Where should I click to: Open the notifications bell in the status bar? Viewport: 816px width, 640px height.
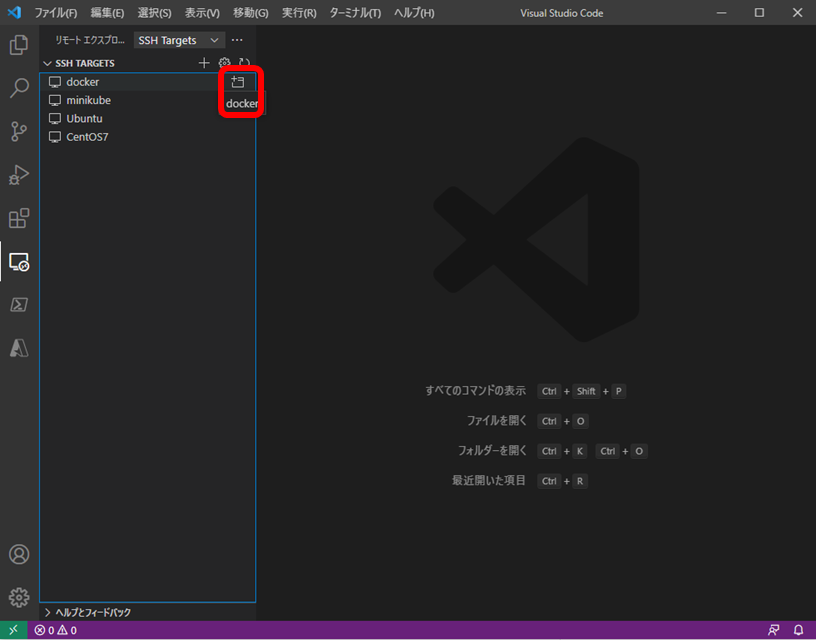tap(798, 631)
